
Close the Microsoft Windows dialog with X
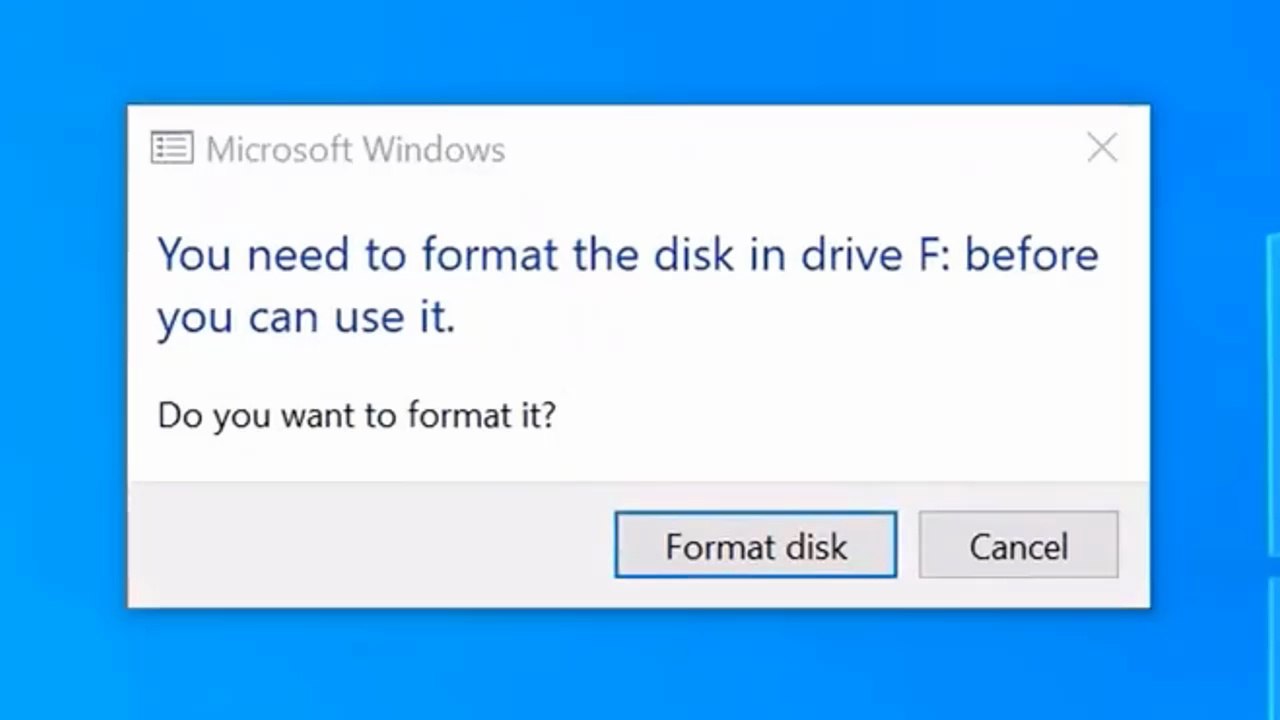click(1102, 149)
